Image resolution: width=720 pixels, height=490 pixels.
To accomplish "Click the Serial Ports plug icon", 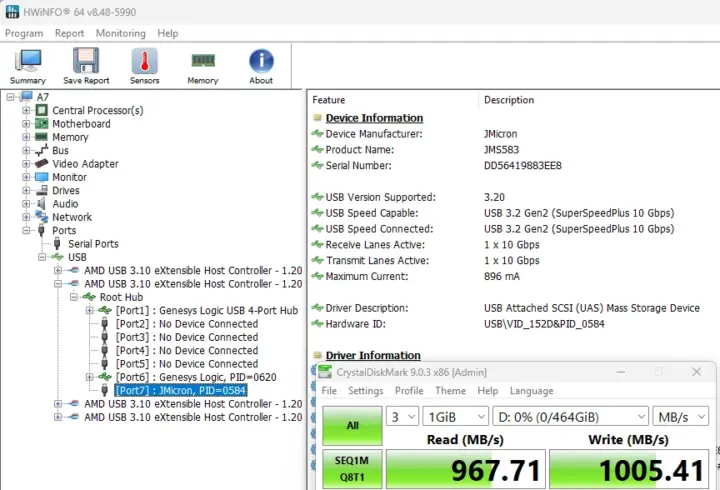I will coord(57,243).
